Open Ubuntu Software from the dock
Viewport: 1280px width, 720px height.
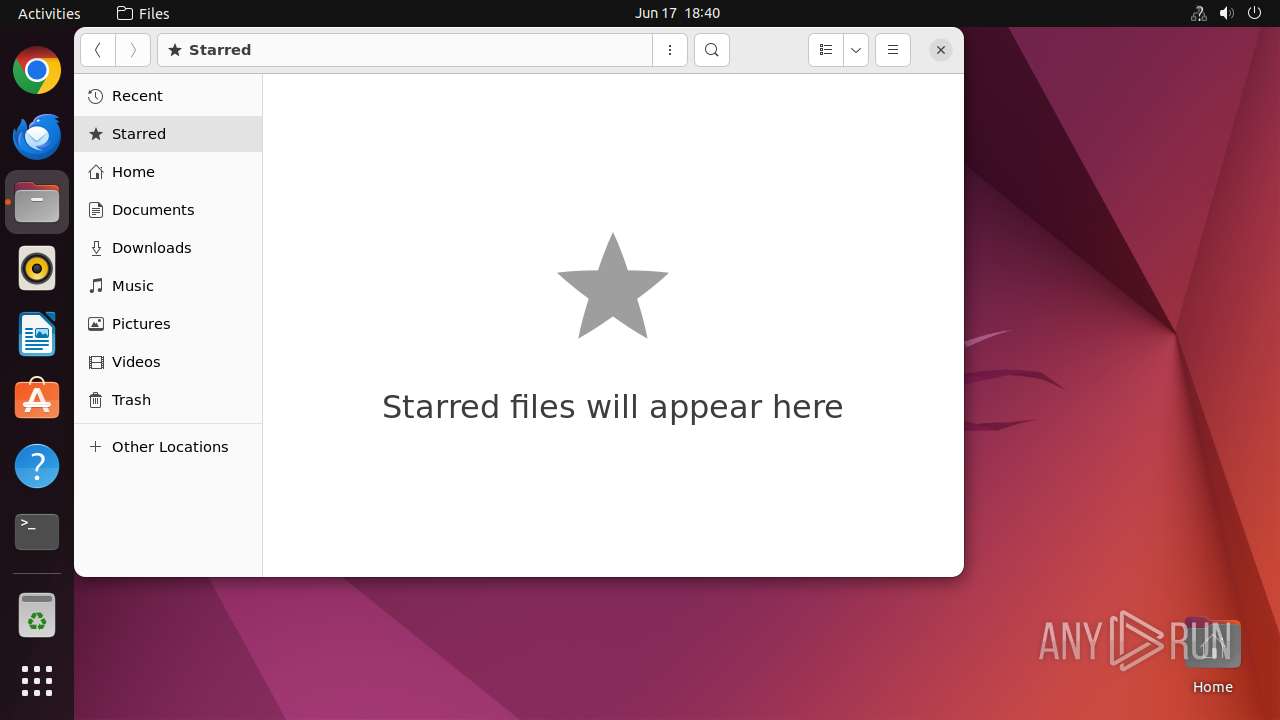click(x=37, y=400)
